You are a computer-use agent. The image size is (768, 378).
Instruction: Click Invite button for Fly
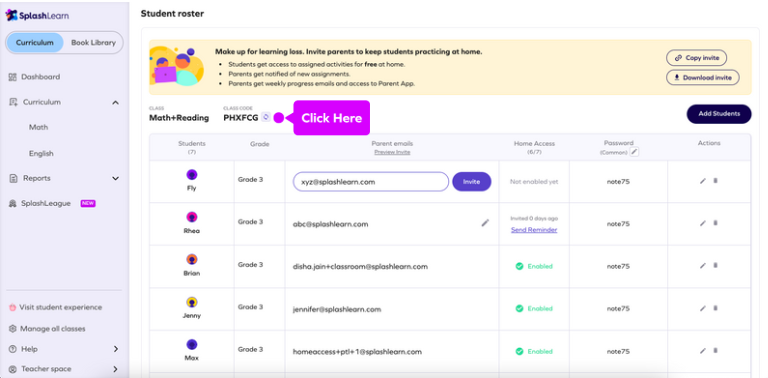[x=472, y=182]
